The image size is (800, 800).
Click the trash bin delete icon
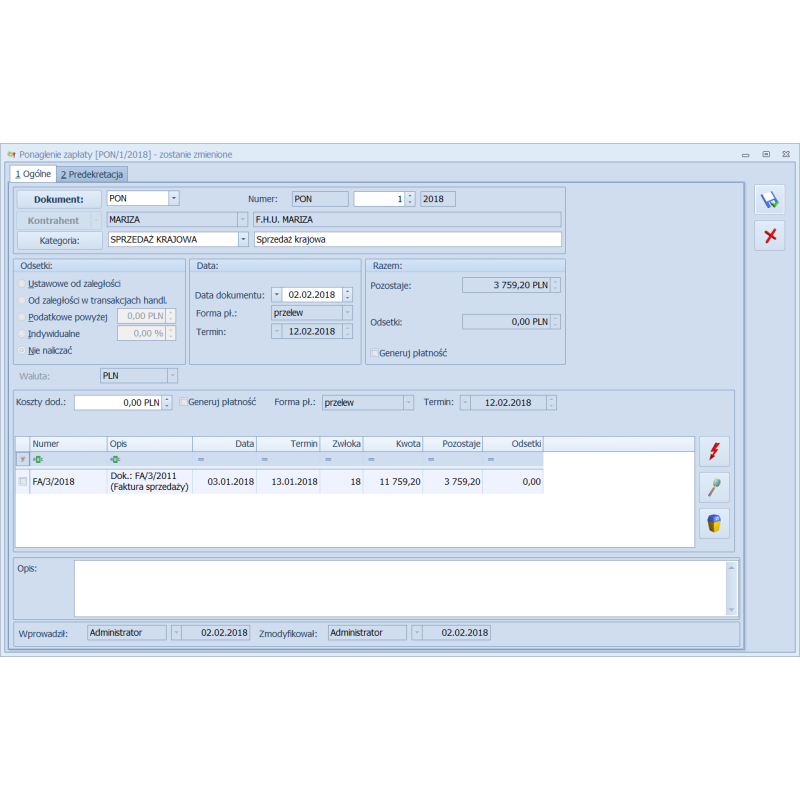coord(714,523)
